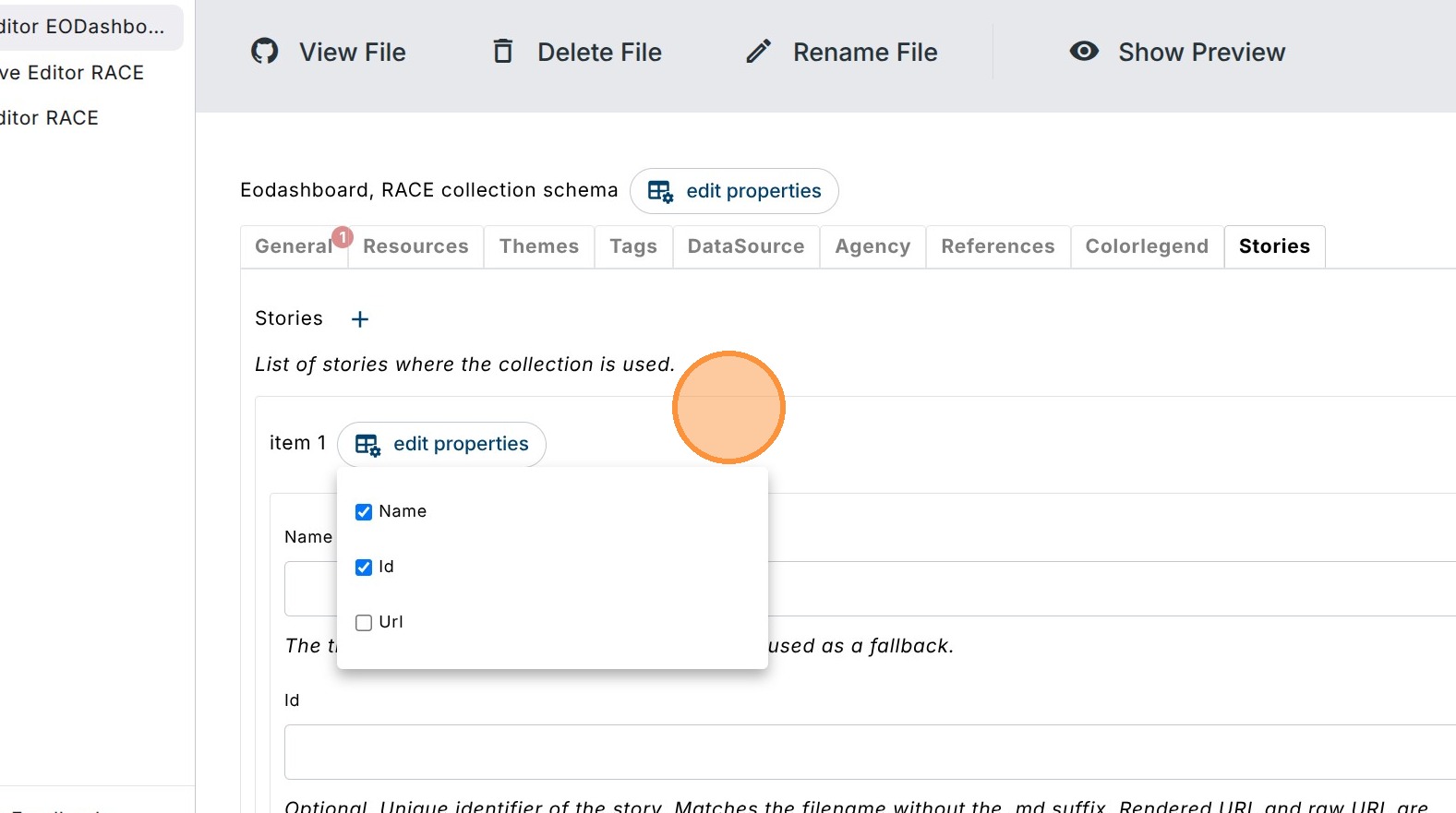1456x813 pixels.
Task: Select Editor RACE item in sidebar
Action: coord(50,118)
